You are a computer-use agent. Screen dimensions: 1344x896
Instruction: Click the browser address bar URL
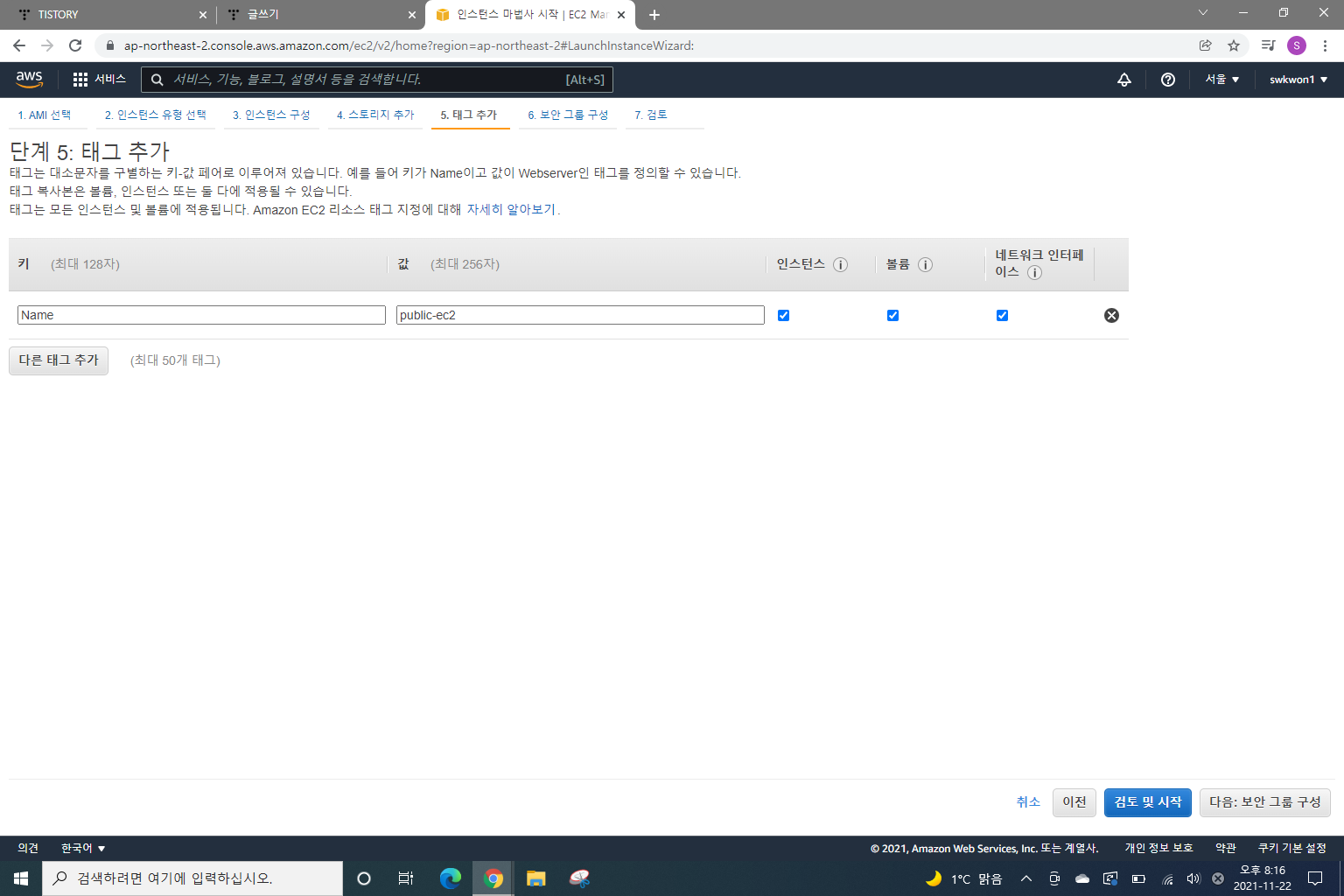click(409, 45)
